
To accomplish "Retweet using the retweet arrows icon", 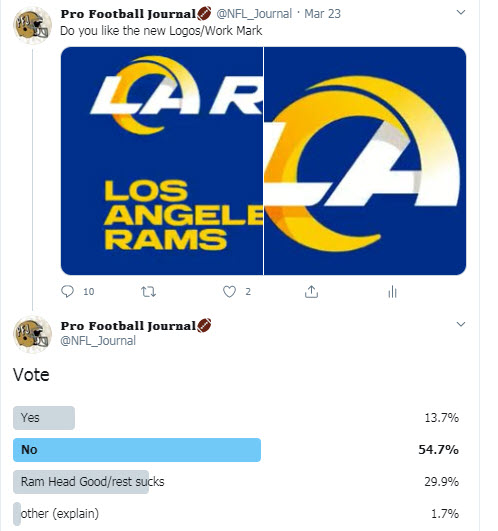I will (x=148, y=291).
